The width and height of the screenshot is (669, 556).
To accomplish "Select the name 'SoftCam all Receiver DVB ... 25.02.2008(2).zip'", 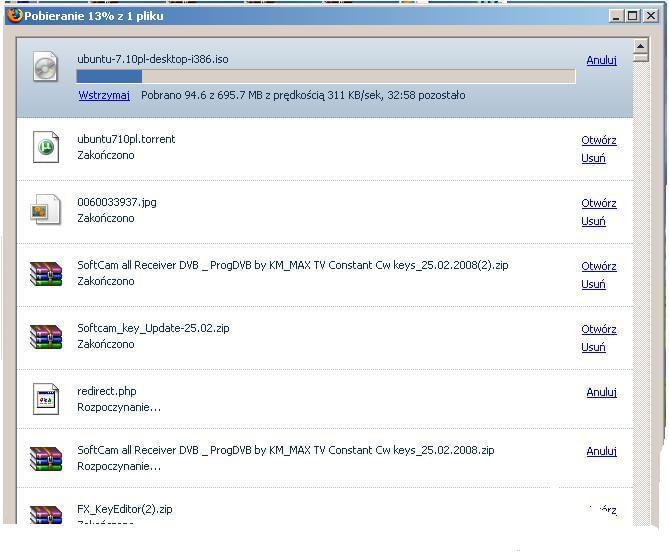I will pos(293,265).
